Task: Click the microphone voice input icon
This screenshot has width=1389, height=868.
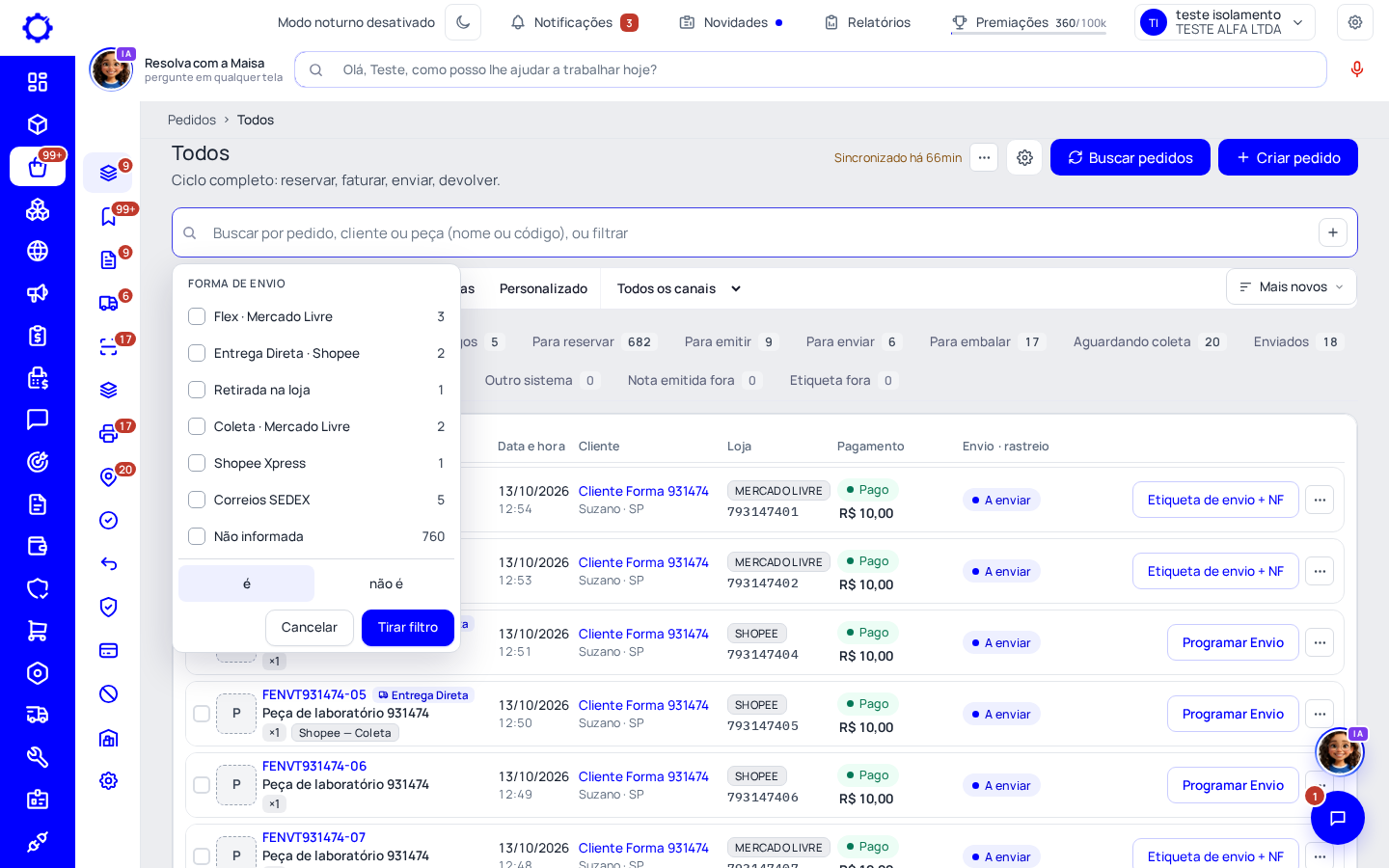Action: pyautogui.click(x=1357, y=69)
